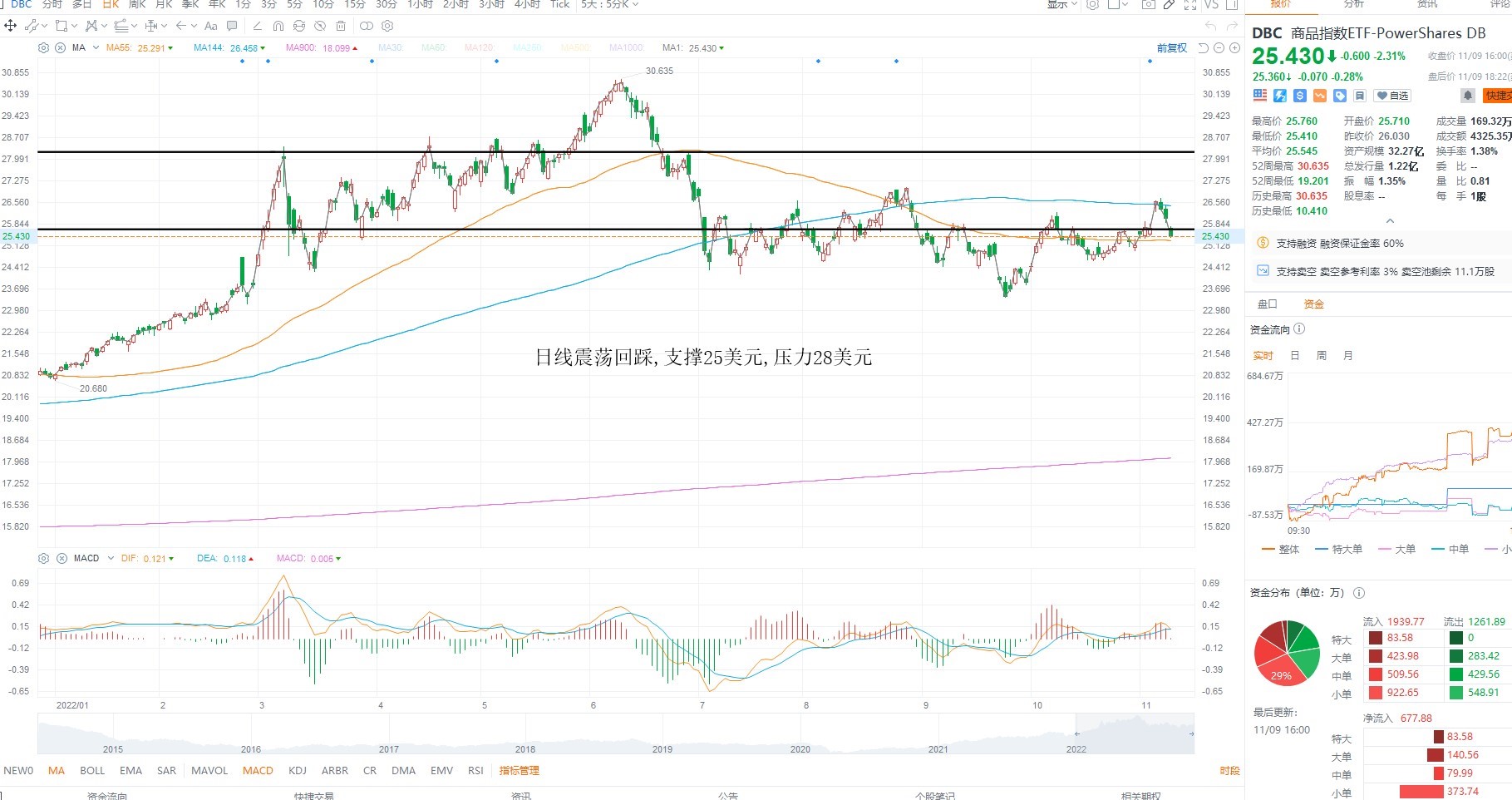Toggle 自选 heart to add to watchlist
The image size is (1512, 800).
point(1392,96)
